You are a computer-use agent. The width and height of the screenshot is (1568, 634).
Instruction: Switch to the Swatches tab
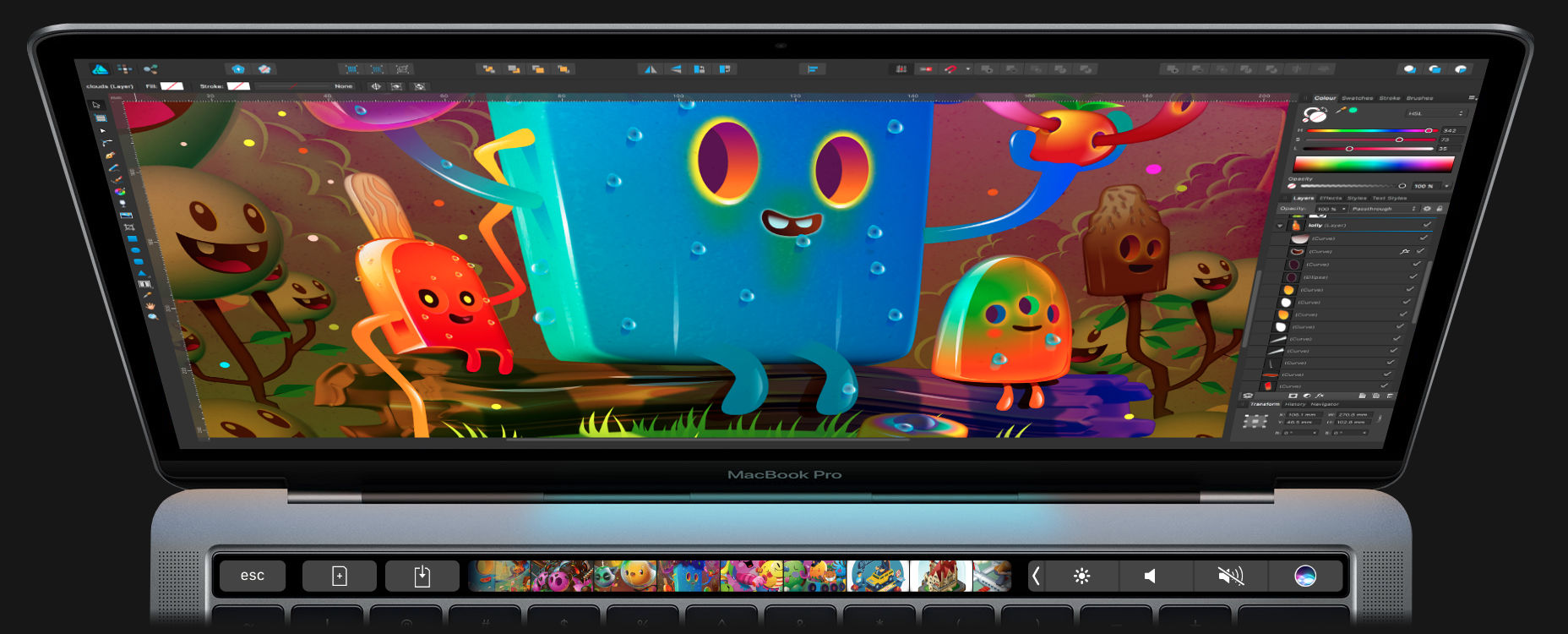pos(1358,98)
